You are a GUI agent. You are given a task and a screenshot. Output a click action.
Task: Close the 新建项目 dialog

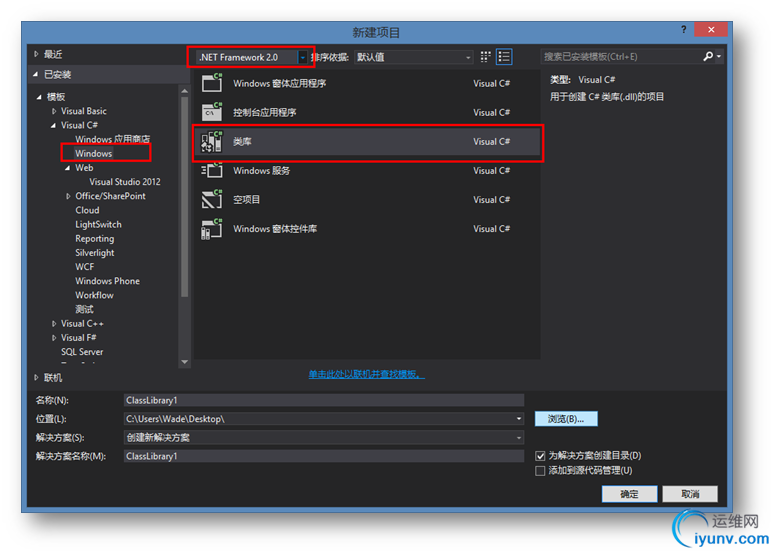point(711,30)
